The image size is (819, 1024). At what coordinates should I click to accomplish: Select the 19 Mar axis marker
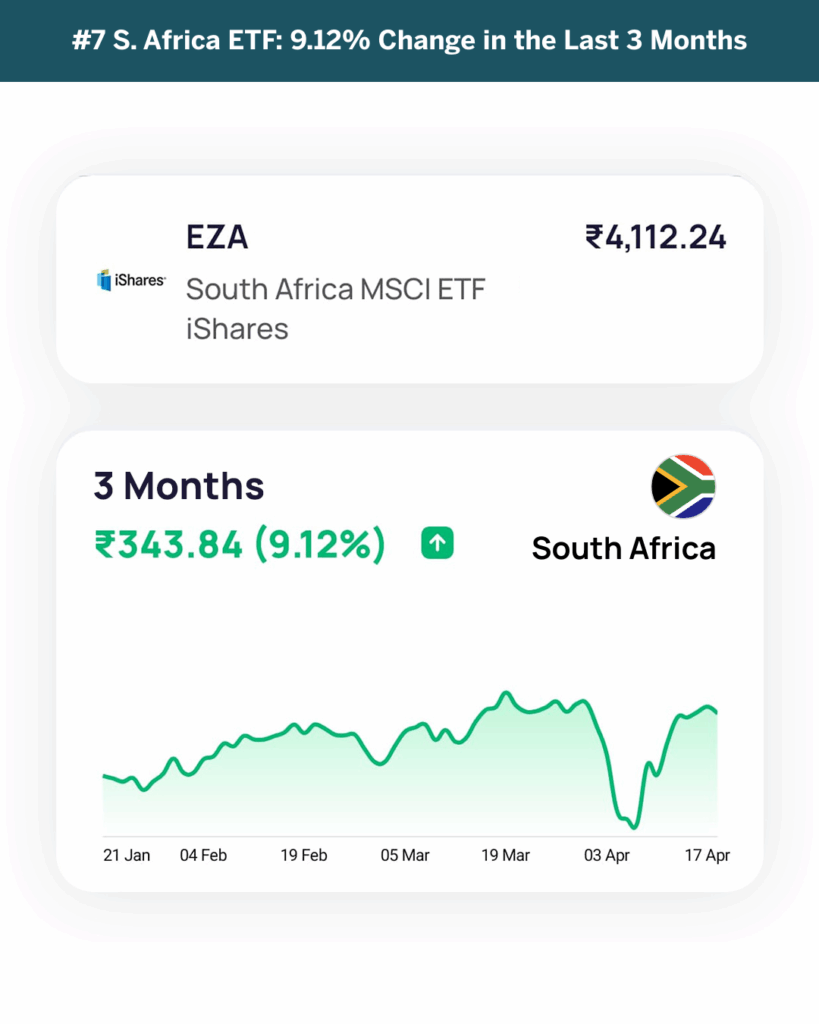pos(506,856)
